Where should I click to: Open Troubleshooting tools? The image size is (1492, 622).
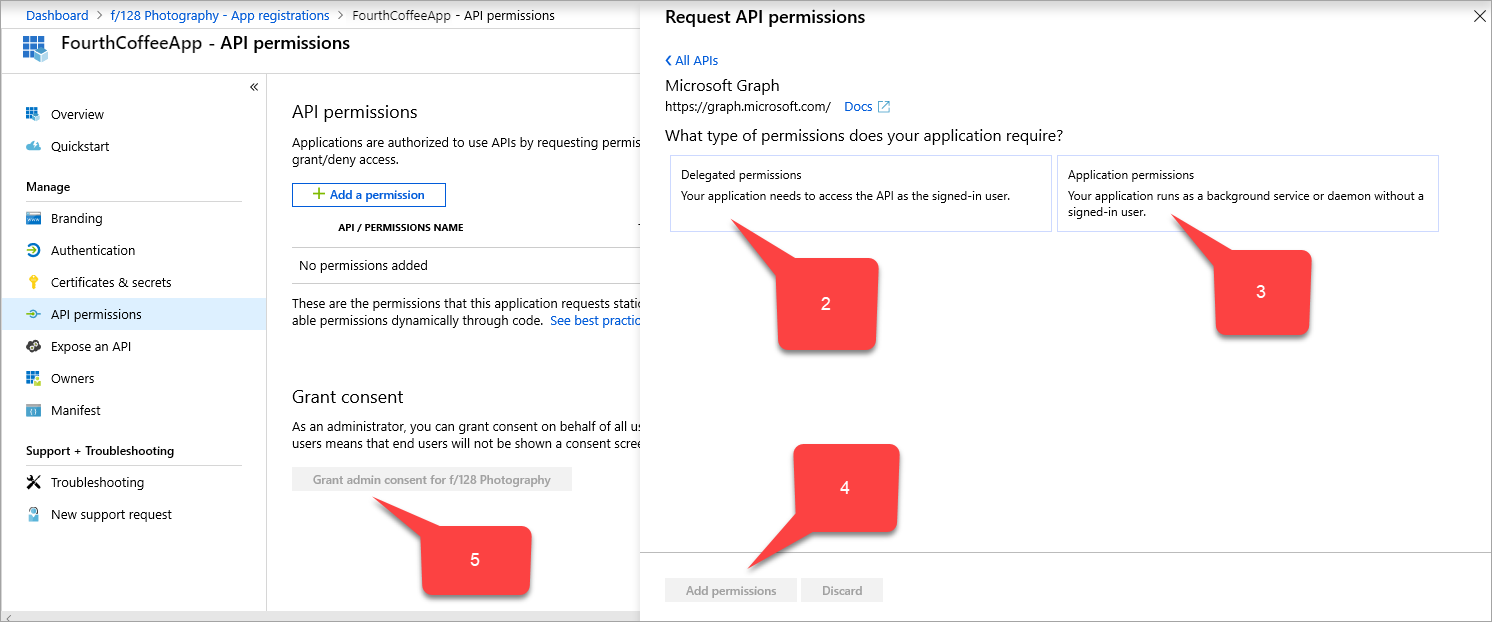click(96, 482)
